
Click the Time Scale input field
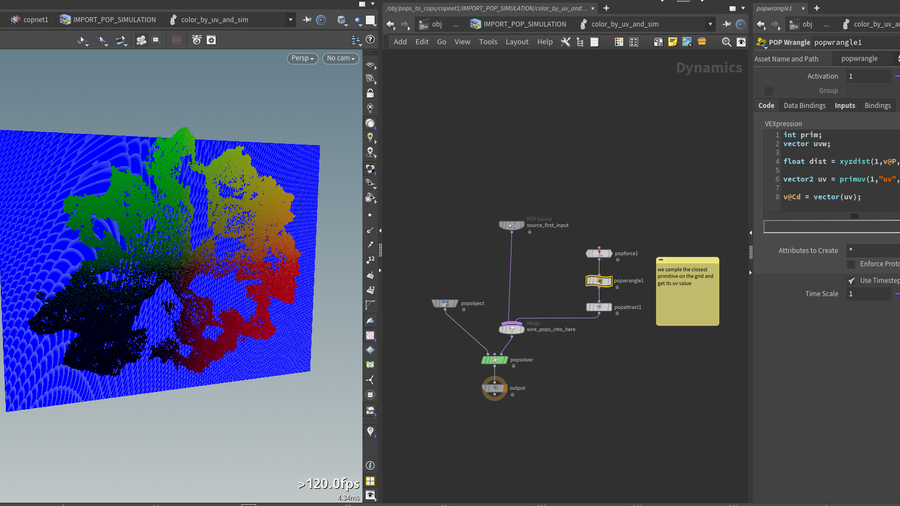tap(867, 294)
